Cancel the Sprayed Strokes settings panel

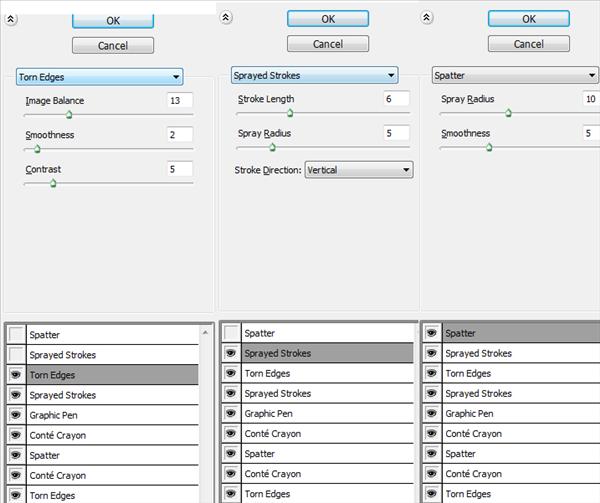[x=328, y=44]
